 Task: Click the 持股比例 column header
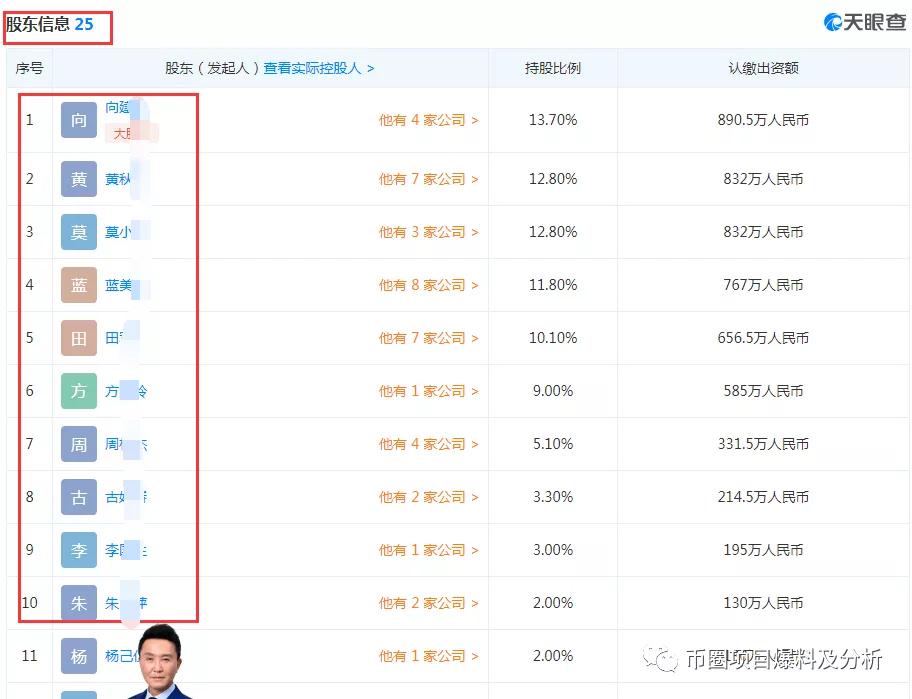552,68
